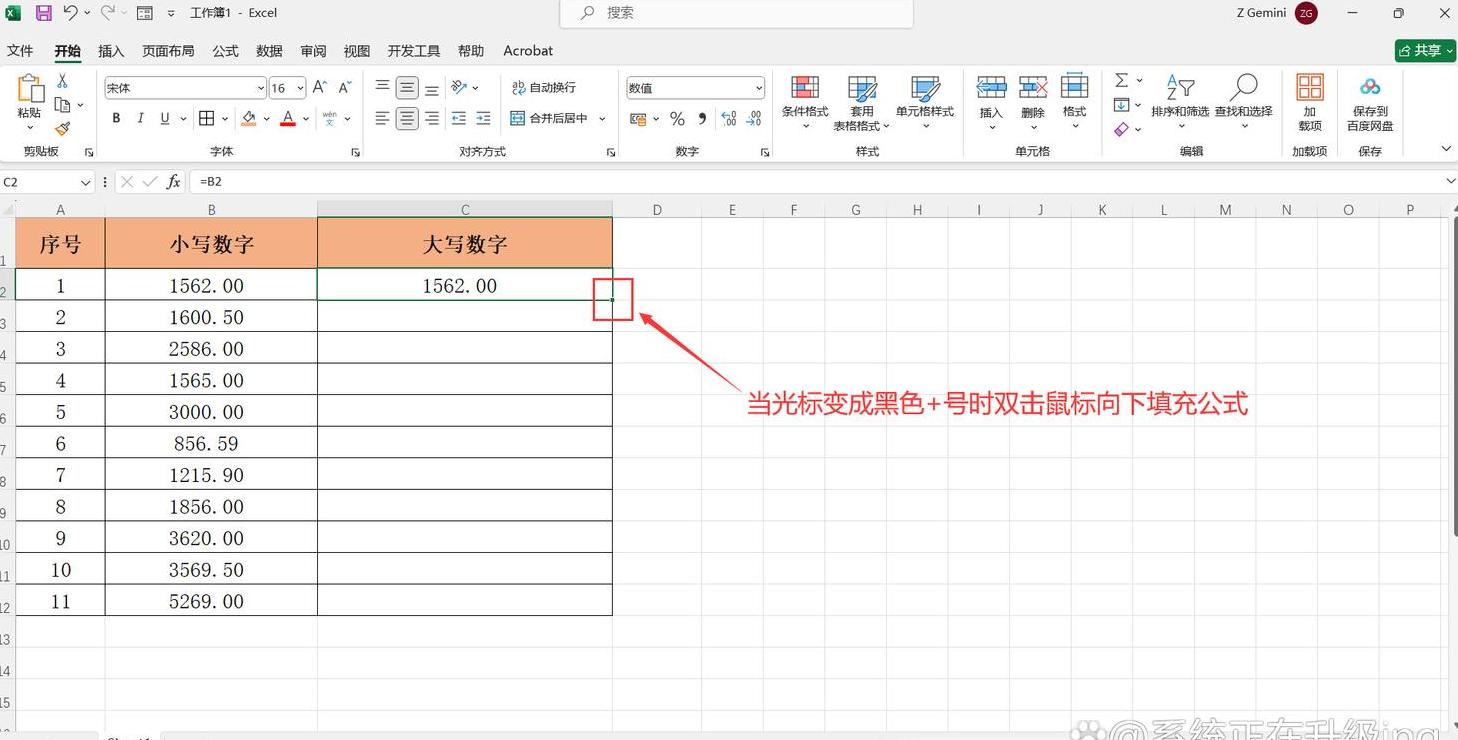Screen dimensions: 1458x740
Task: Click the bottom align icon
Action: [x=432, y=88]
